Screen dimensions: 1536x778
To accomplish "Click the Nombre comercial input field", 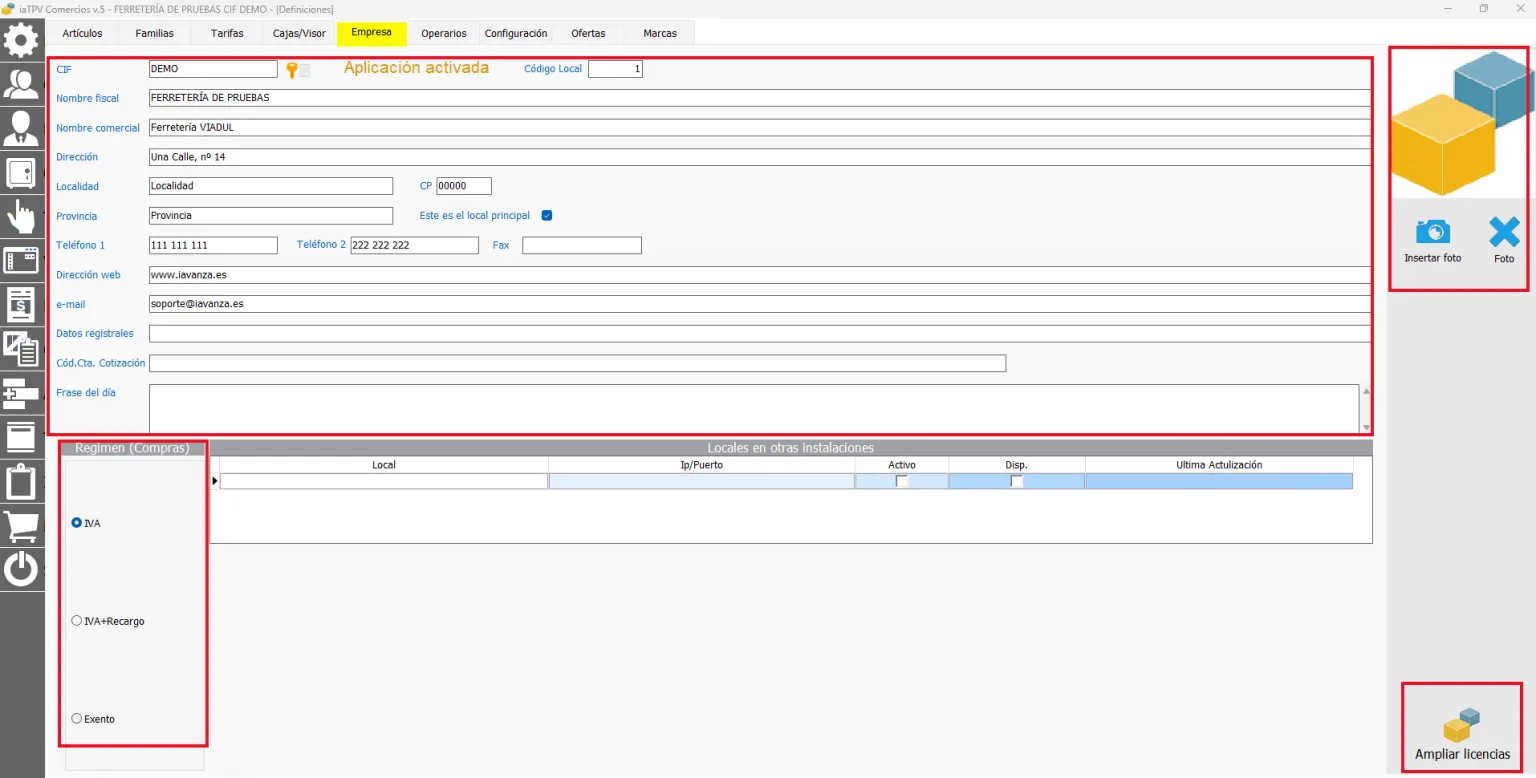I will coord(759,128).
